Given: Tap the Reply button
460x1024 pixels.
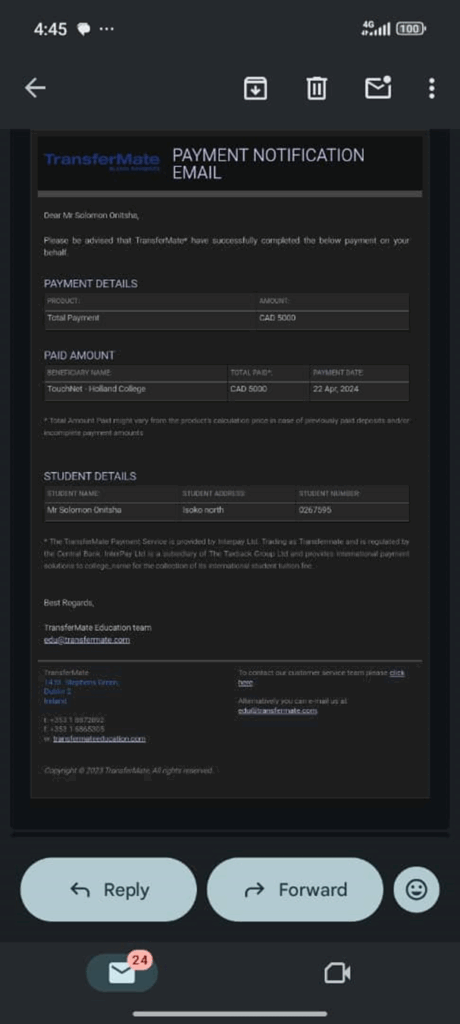Looking at the screenshot, I should click(x=108, y=889).
